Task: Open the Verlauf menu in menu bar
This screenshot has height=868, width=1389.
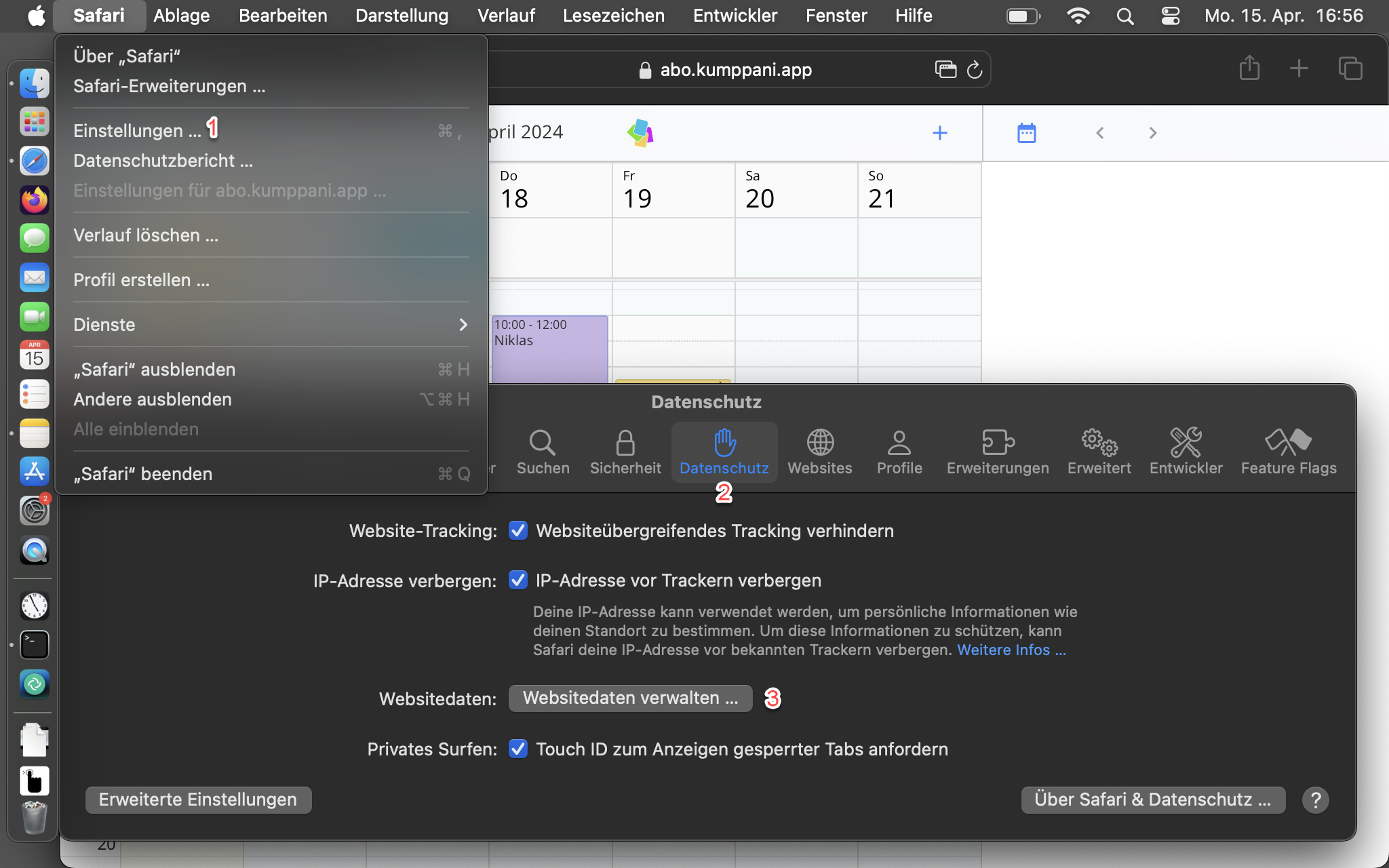Action: click(506, 16)
